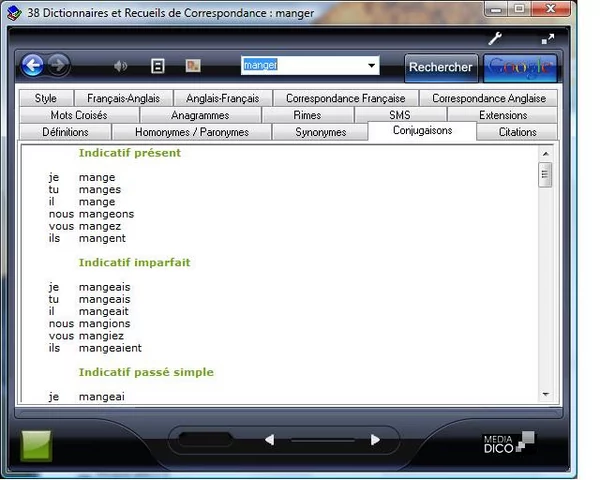Open the Définitions tab
The width and height of the screenshot is (600, 480).
[65, 132]
